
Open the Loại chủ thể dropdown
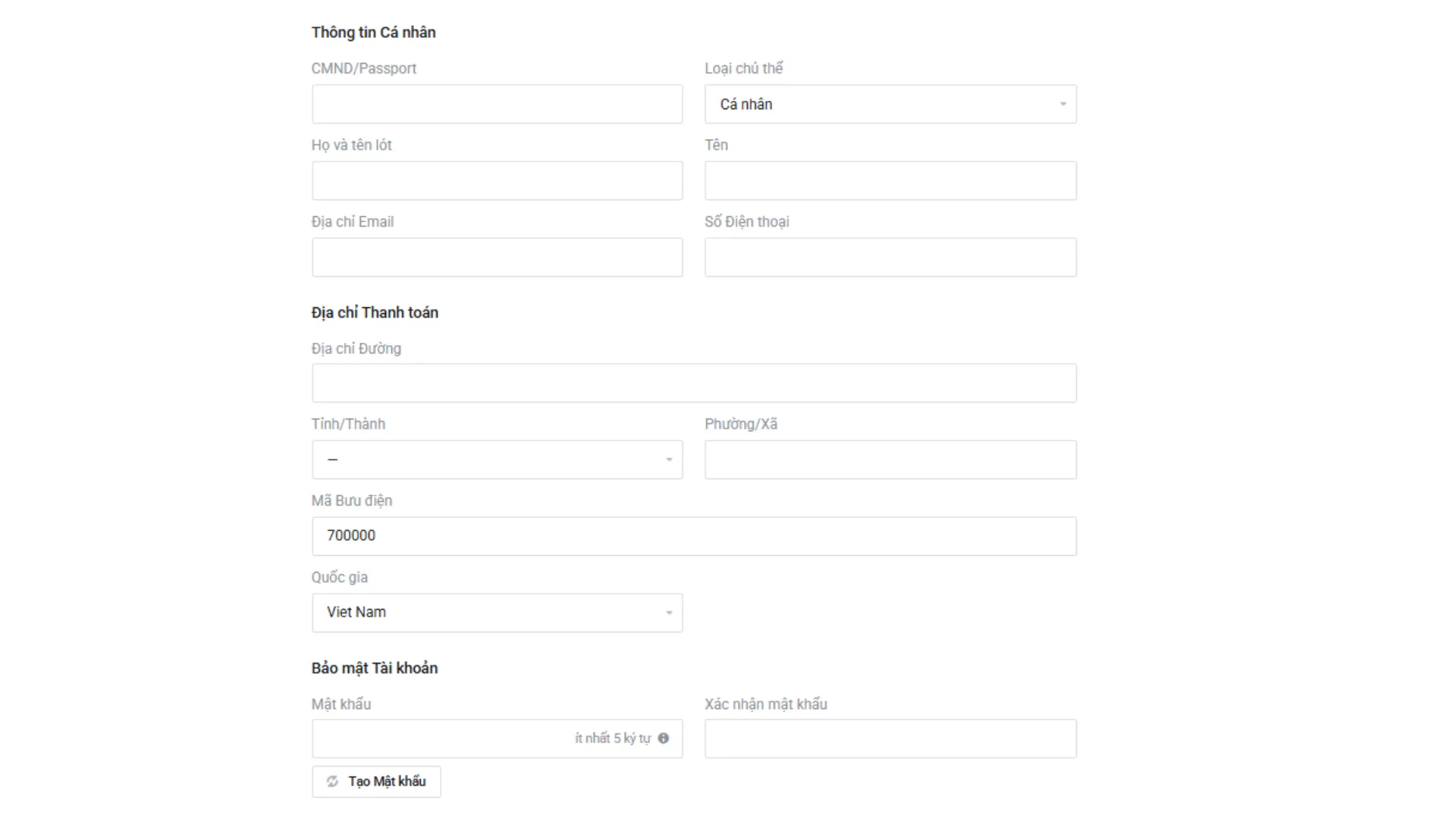(x=890, y=104)
